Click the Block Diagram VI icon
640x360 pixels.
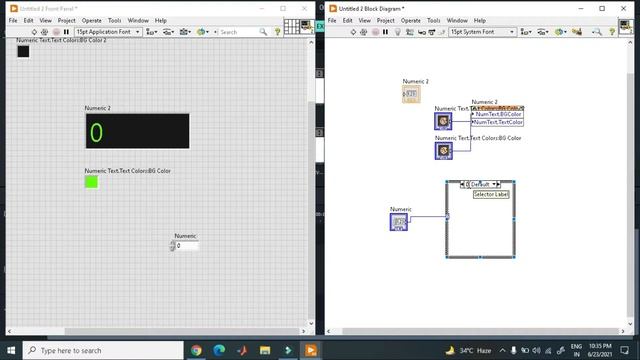click(625, 27)
